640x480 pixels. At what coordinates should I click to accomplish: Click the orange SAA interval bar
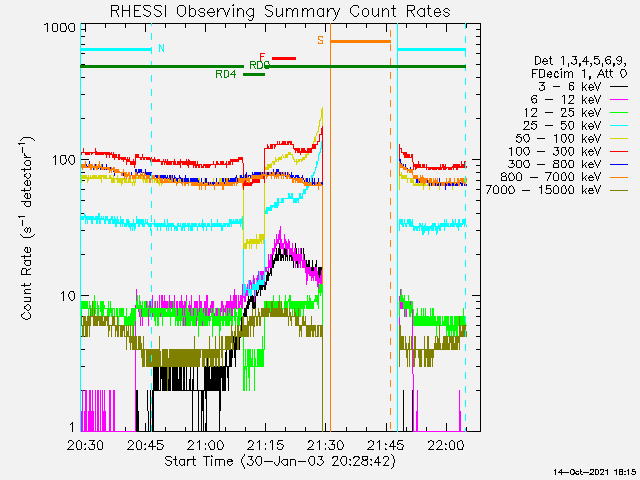coord(360,41)
